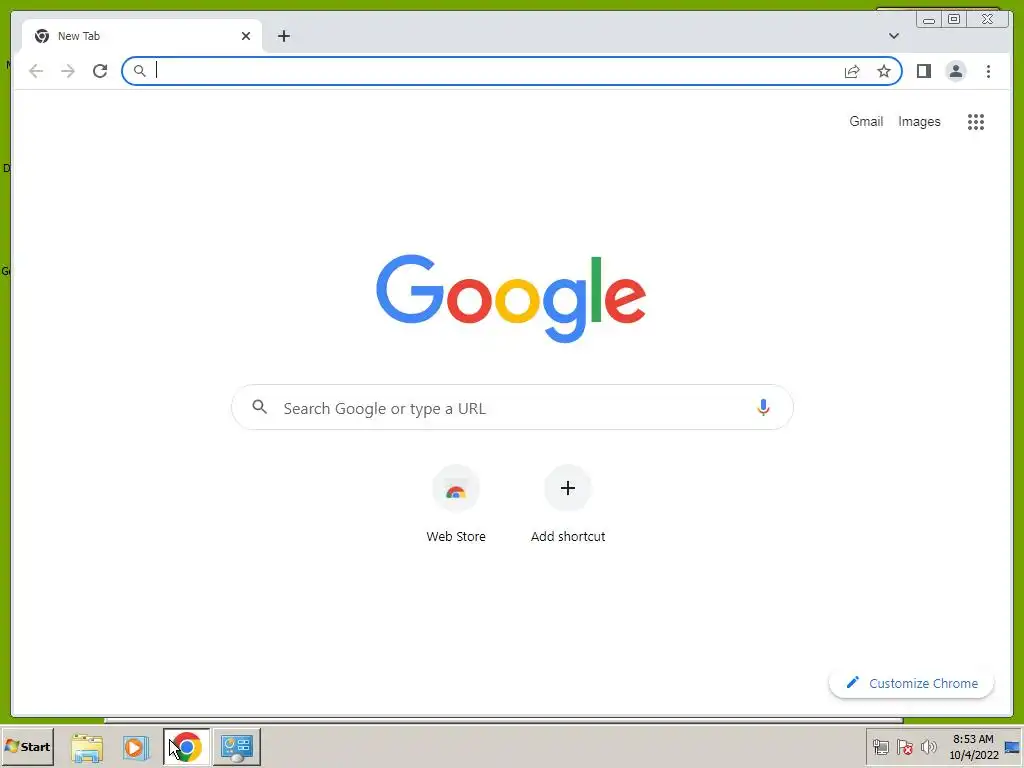Click the volume speaker tray icon

(x=928, y=747)
